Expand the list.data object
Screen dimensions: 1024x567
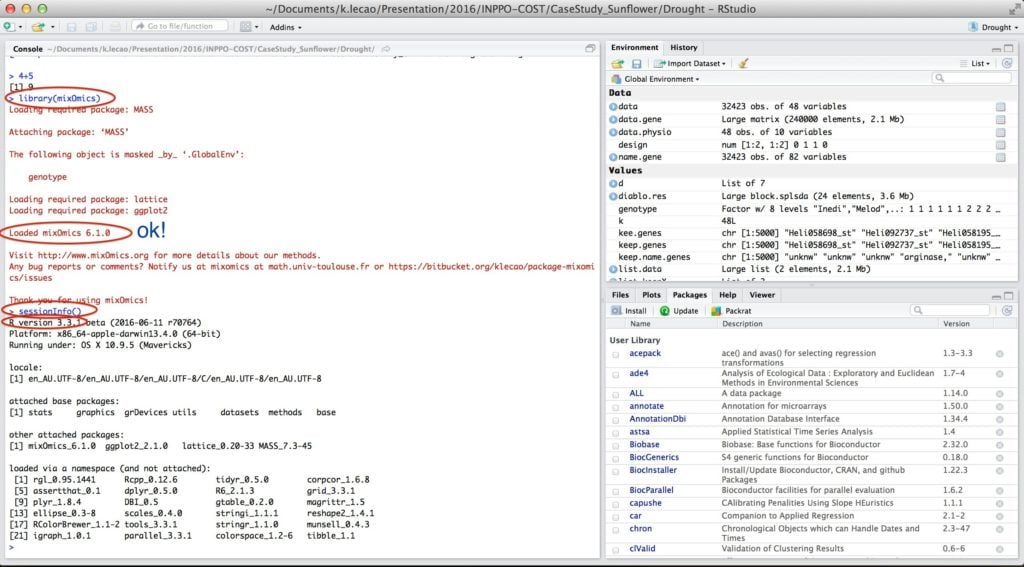pos(613,269)
